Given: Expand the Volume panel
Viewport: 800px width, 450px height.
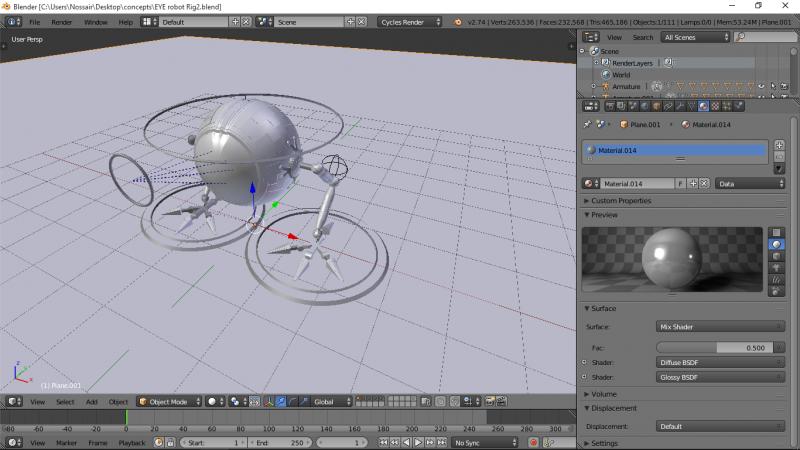Looking at the screenshot, I should click(x=605, y=394).
